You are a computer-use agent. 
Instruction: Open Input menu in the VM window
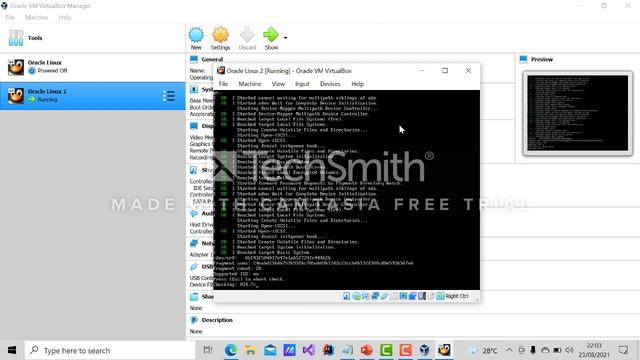point(302,84)
